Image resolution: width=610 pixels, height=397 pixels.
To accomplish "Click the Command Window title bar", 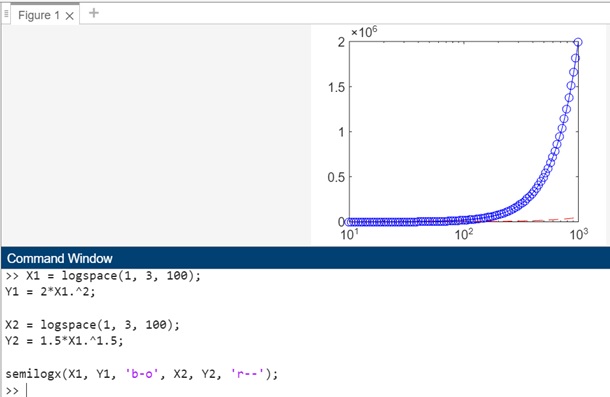I will [305, 258].
